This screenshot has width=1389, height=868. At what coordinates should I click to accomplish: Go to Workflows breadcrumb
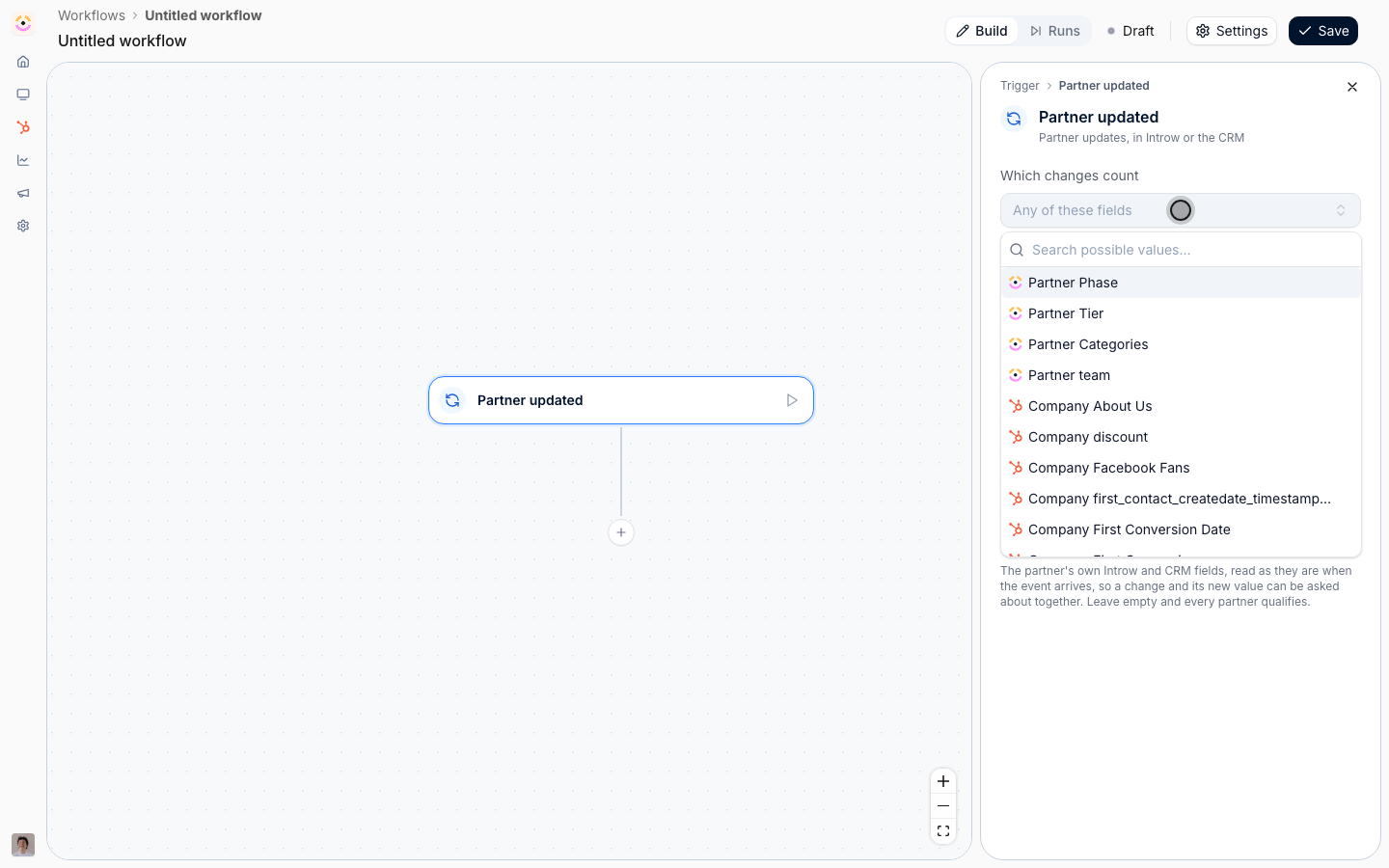[92, 15]
